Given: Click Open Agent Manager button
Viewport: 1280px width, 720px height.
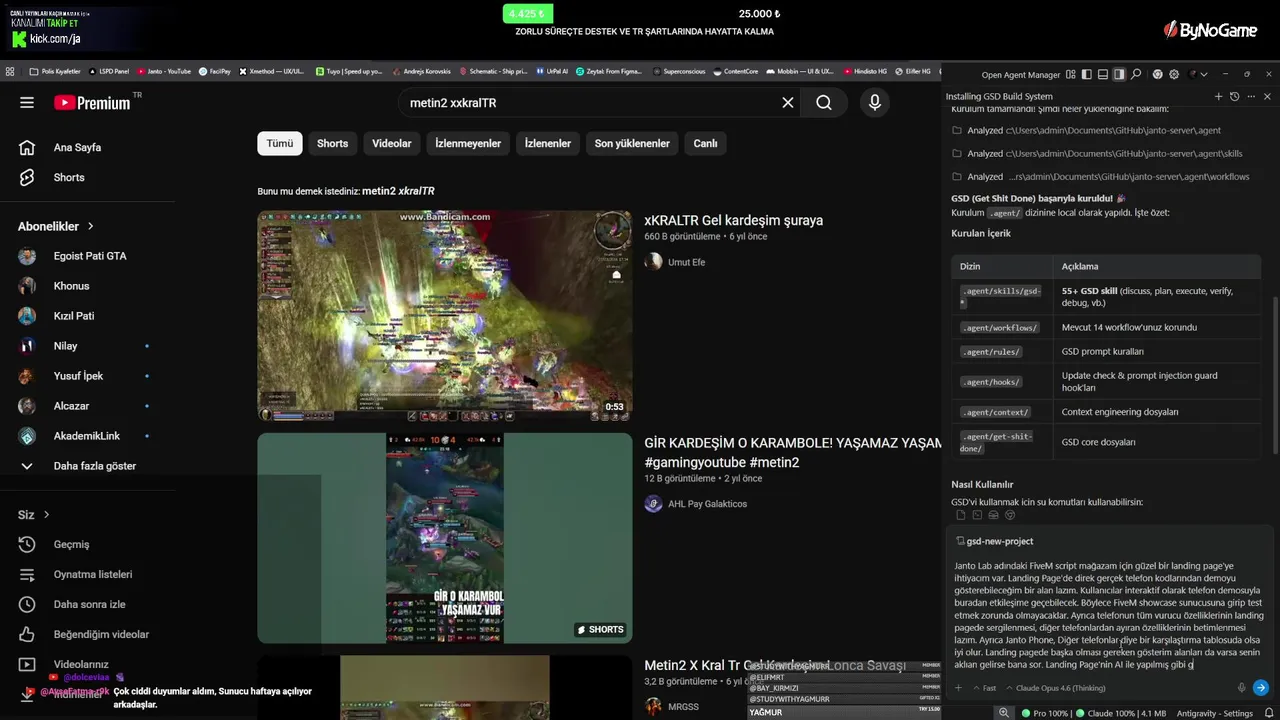Looking at the screenshot, I should pyautogui.click(x=1021, y=74).
